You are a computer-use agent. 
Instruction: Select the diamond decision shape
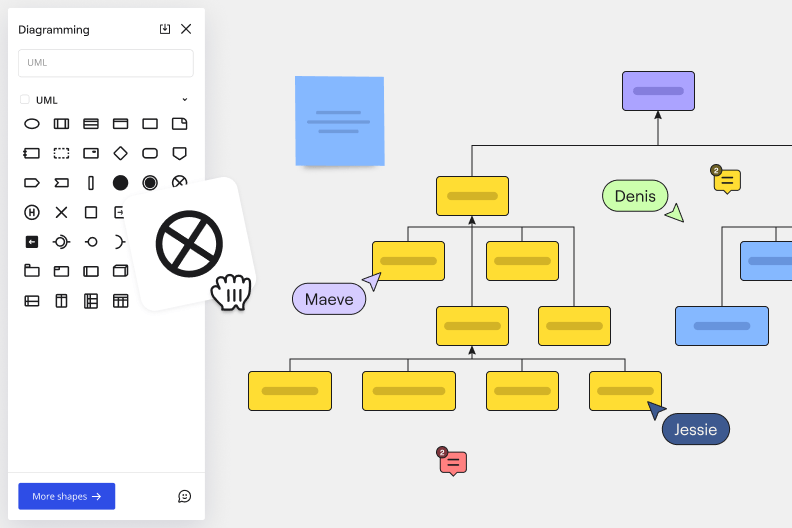pyautogui.click(x=120, y=153)
